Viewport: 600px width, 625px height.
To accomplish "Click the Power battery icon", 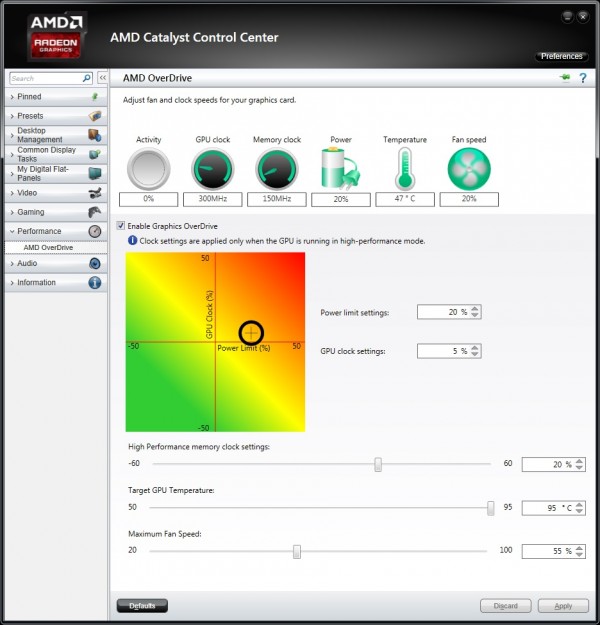I will click(x=340, y=169).
